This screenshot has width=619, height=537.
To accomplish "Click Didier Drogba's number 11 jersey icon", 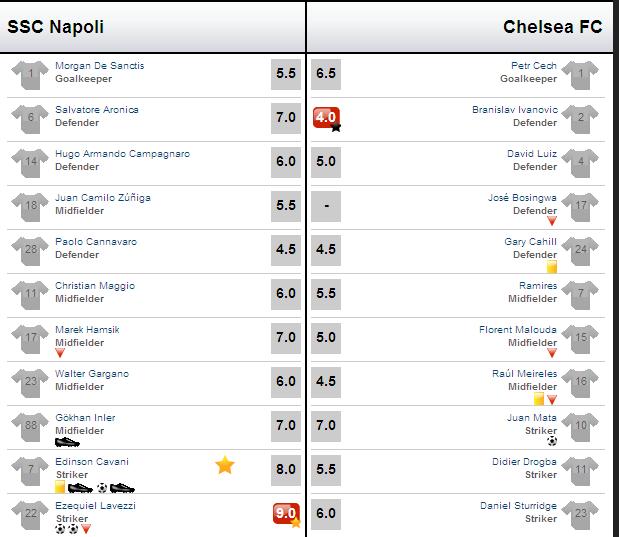I will [580, 471].
